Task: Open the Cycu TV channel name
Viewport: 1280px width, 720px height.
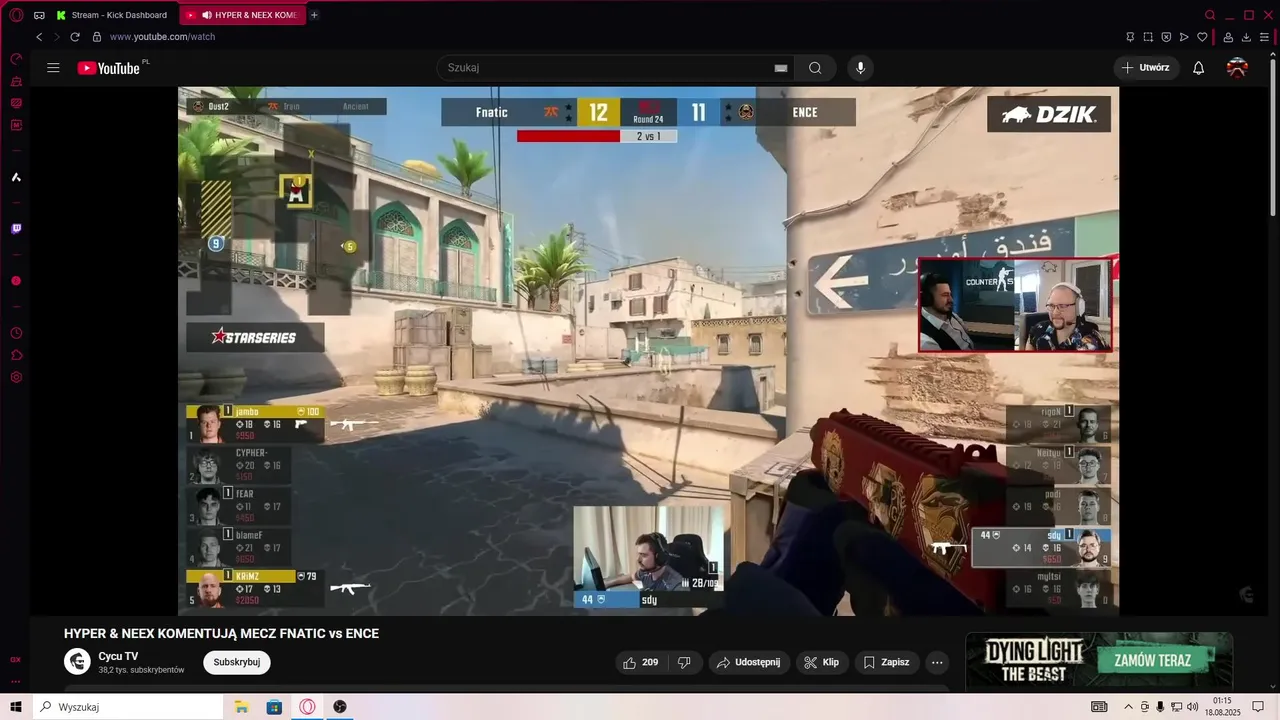Action: coord(118,656)
